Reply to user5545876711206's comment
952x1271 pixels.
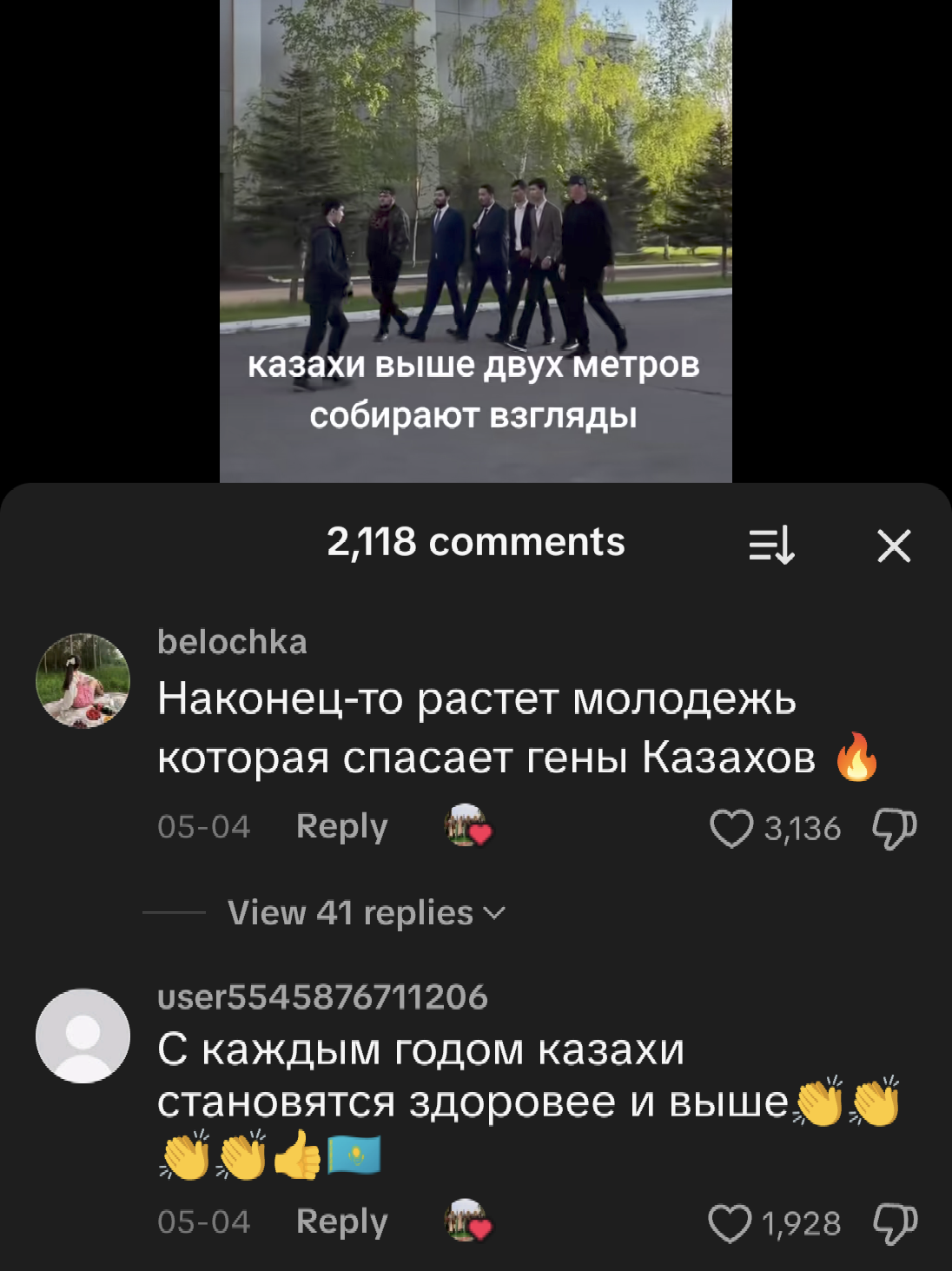tap(341, 1221)
